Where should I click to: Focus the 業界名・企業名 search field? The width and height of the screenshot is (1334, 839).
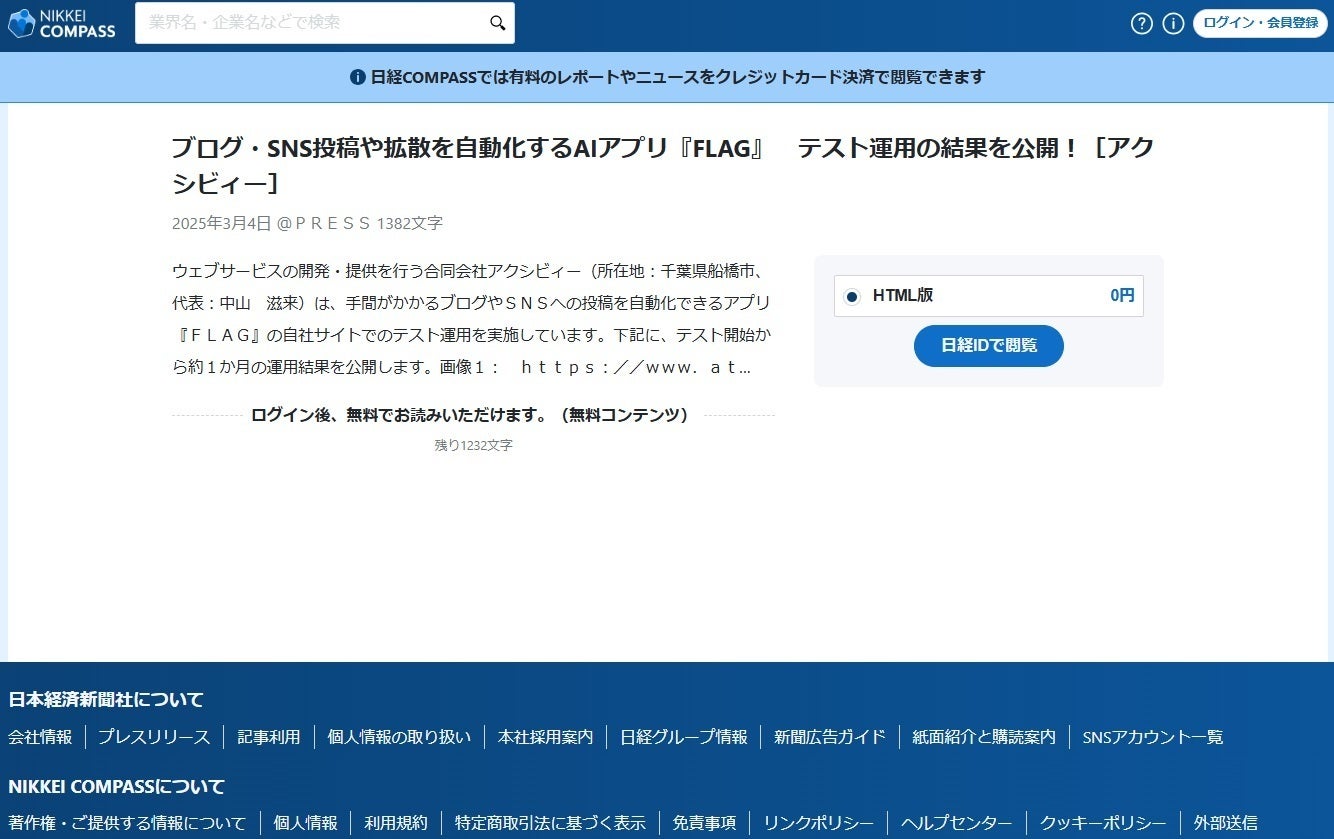point(310,23)
